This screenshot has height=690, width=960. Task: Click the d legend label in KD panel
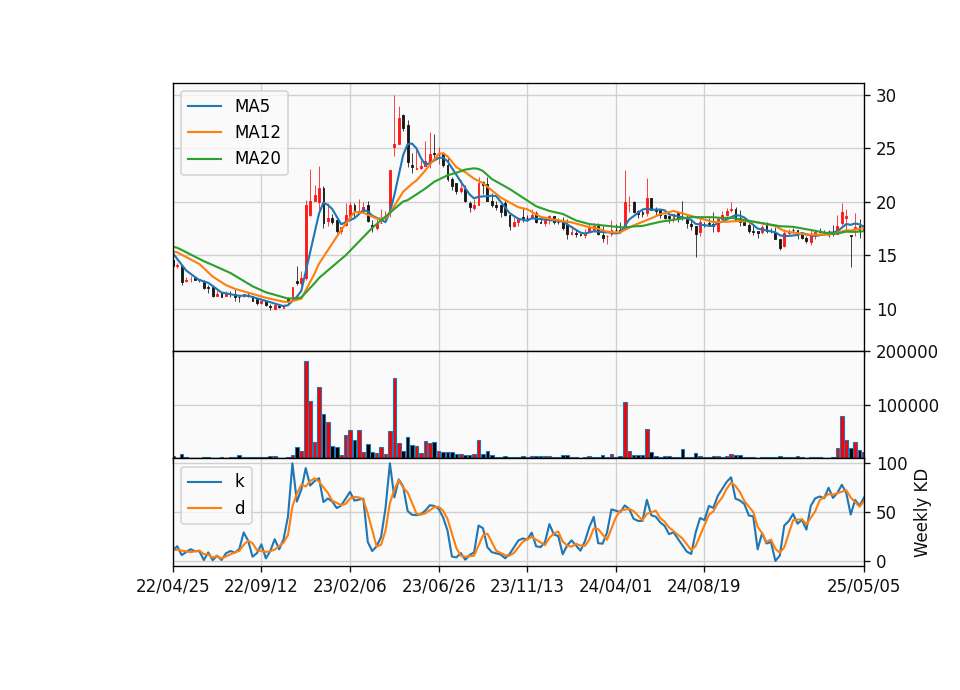[x=239, y=508]
